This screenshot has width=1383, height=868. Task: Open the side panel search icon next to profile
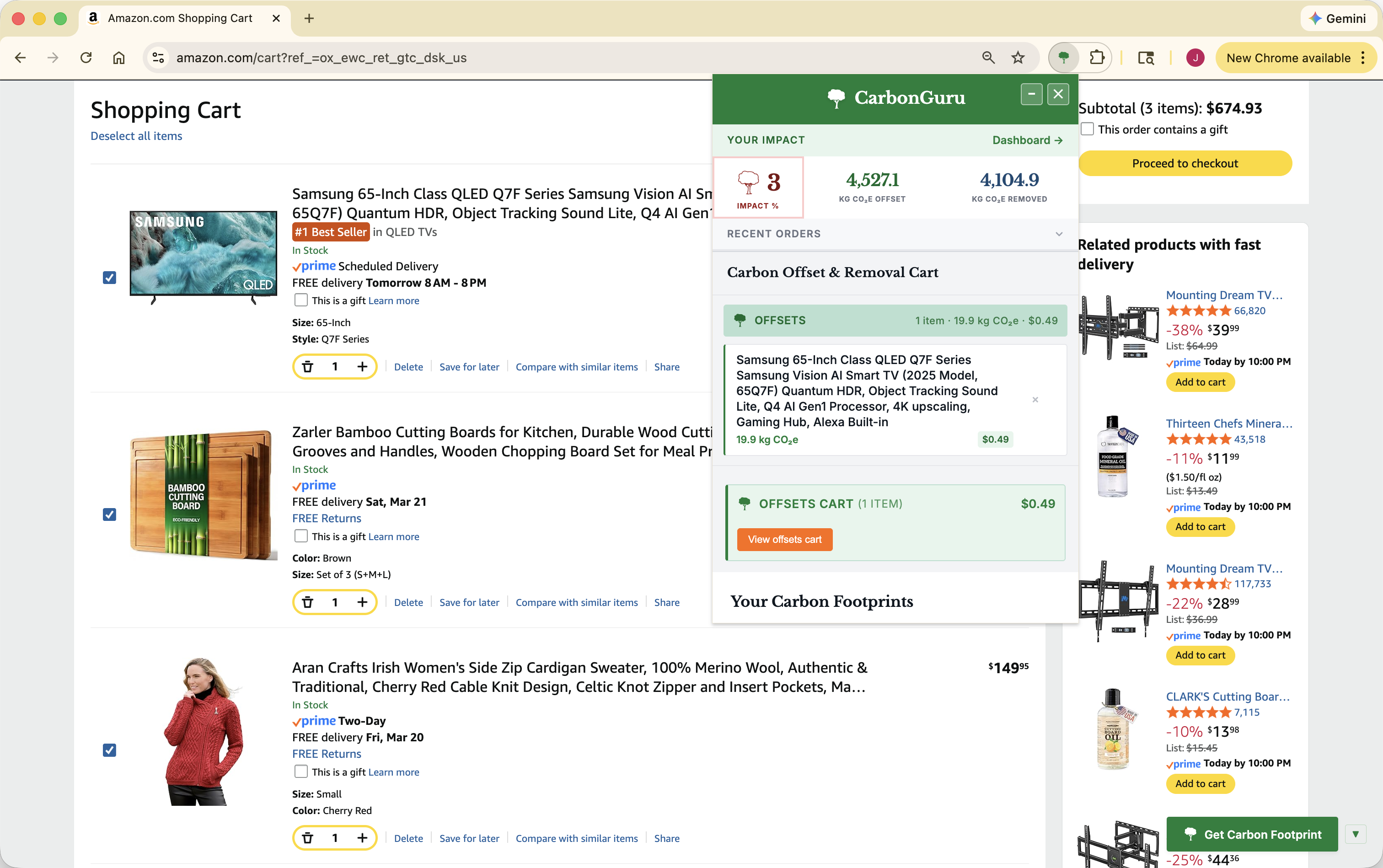(x=1146, y=58)
